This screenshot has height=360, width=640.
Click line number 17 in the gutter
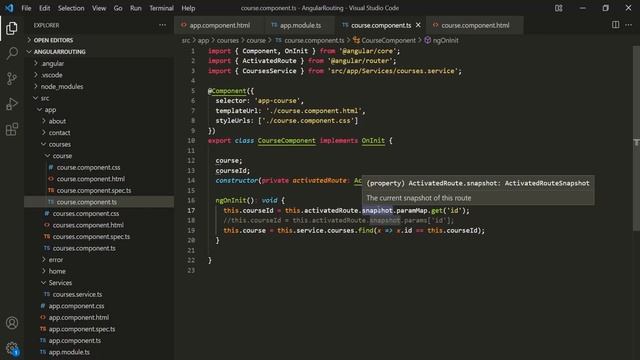click(191, 211)
